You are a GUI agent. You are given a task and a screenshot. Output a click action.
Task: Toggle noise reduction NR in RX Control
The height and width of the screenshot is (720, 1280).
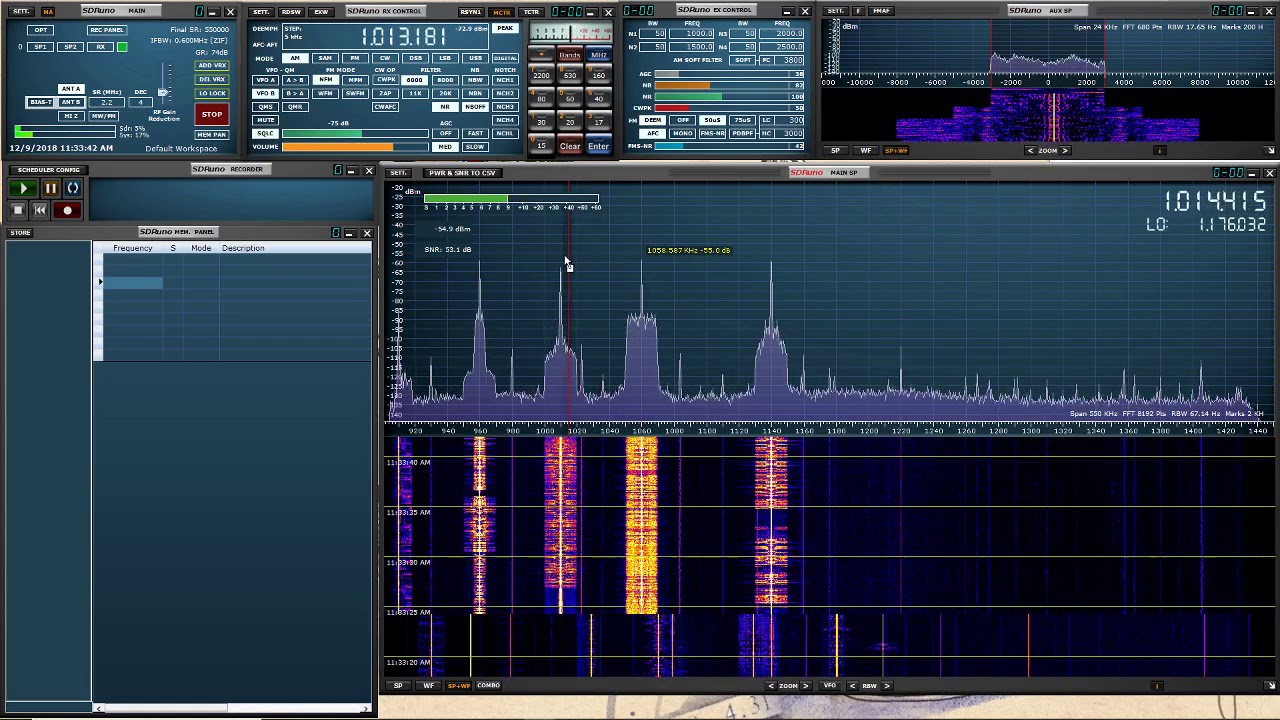pos(445,107)
